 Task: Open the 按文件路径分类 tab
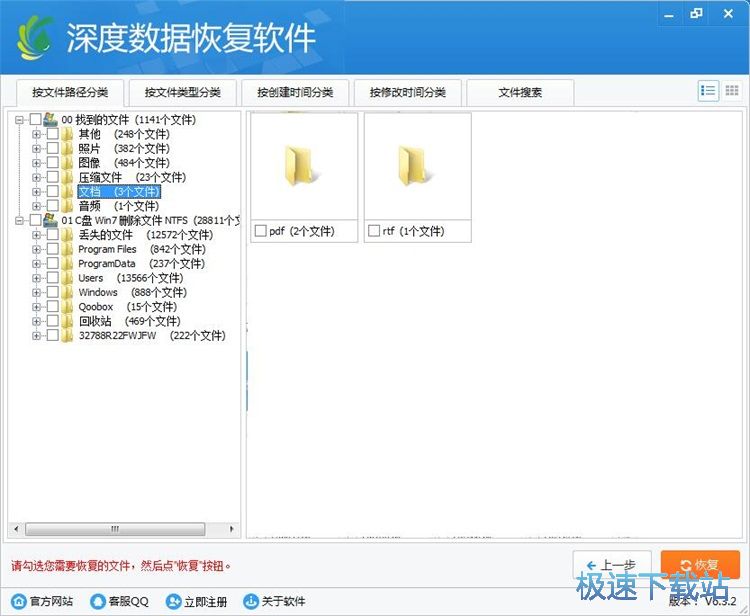click(x=70, y=92)
